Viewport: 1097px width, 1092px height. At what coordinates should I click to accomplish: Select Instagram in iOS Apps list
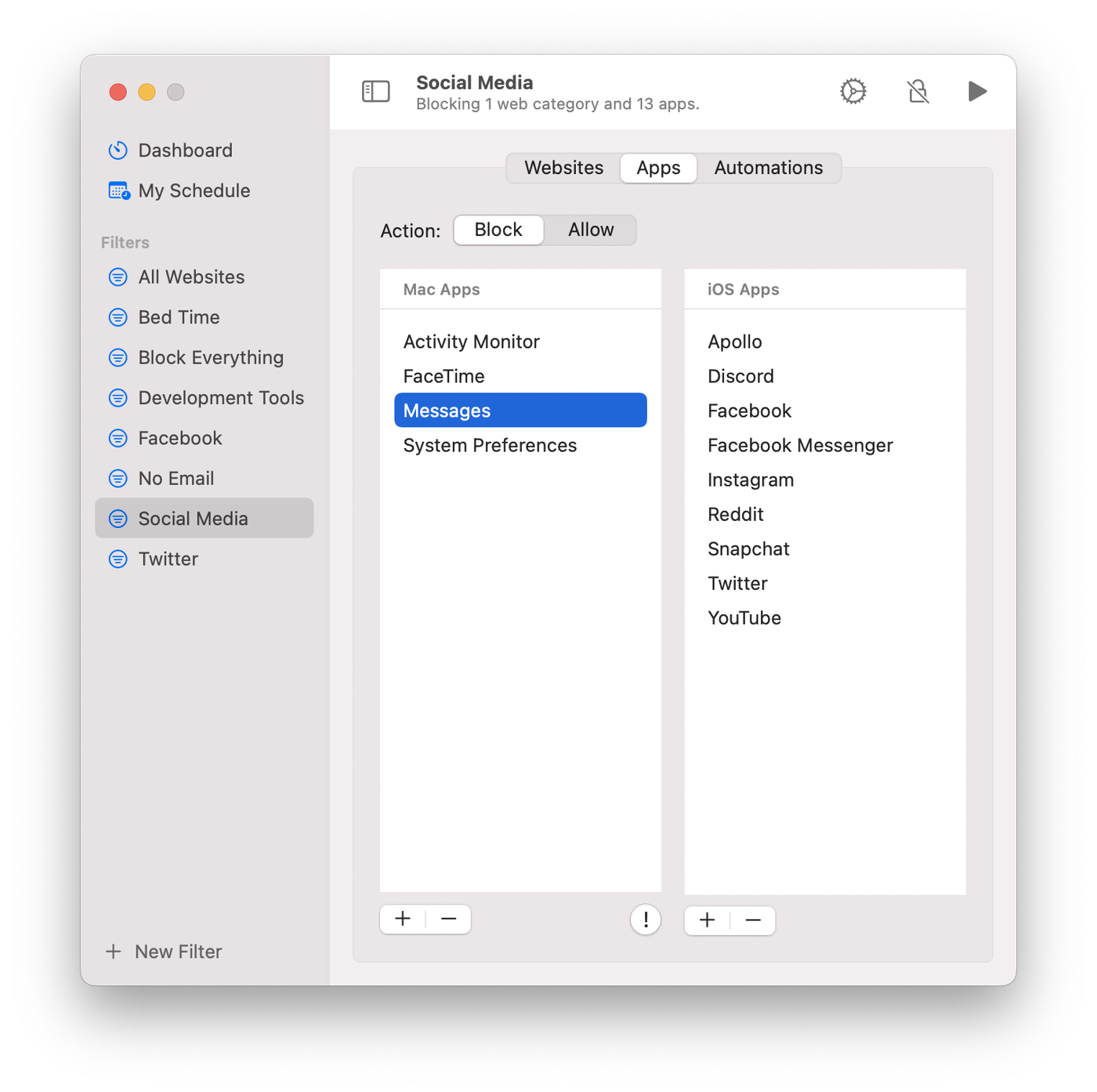pos(750,480)
